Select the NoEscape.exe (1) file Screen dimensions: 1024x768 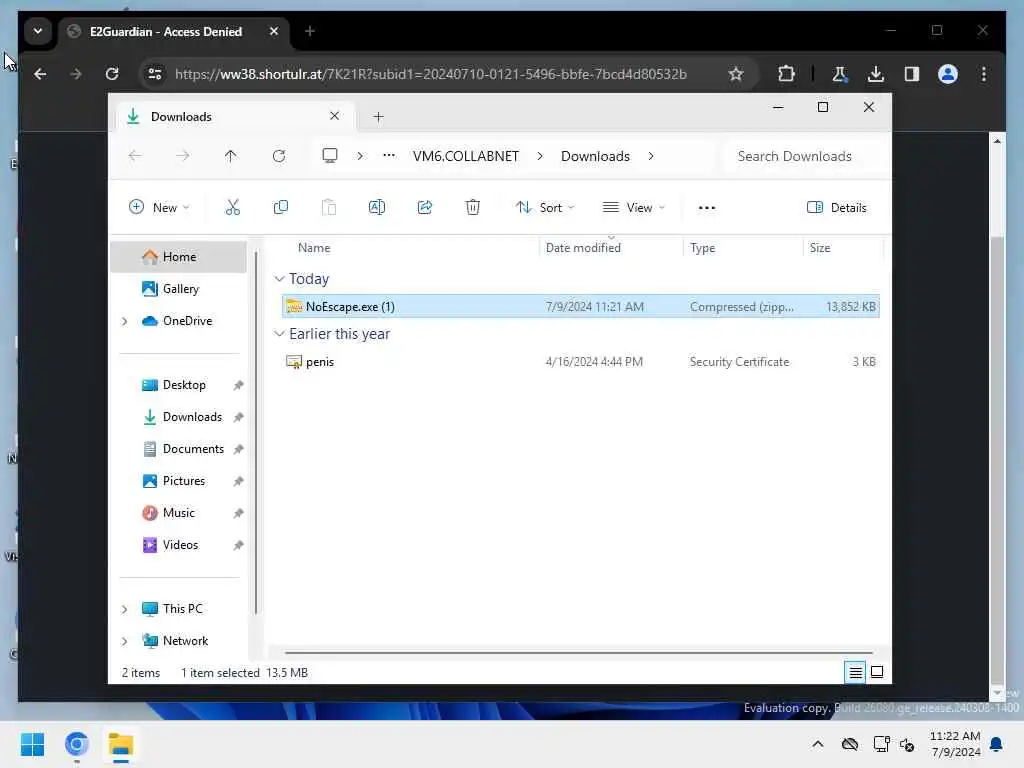tap(581, 306)
